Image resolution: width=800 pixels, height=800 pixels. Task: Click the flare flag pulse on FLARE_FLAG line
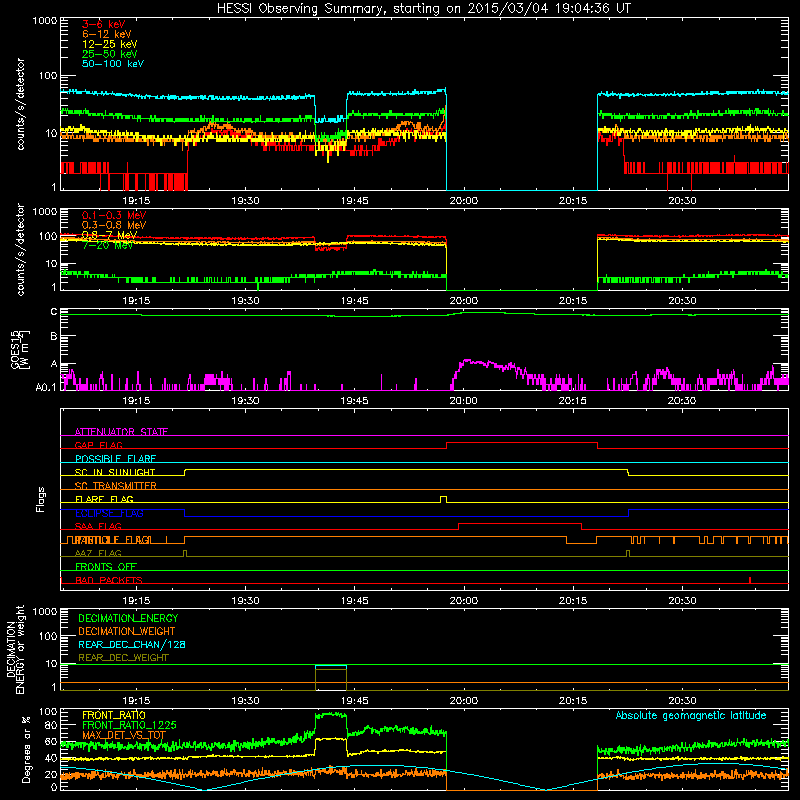pos(443,499)
